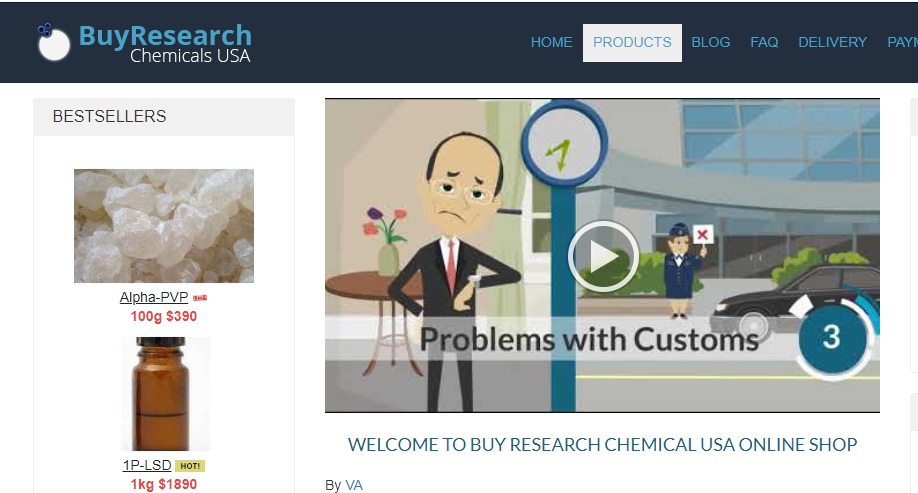Click the 1kg $1890 price text
This screenshot has height=493, width=918.
point(164,485)
